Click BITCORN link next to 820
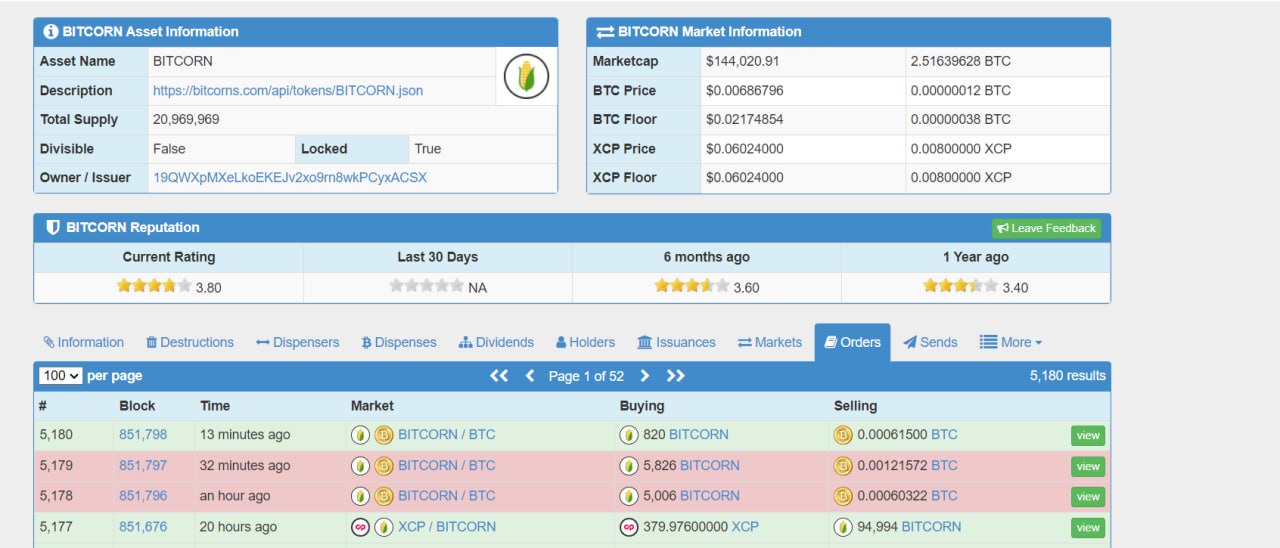The width and height of the screenshot is (1280, 548). pyautogui.click(x=699, y=434)
